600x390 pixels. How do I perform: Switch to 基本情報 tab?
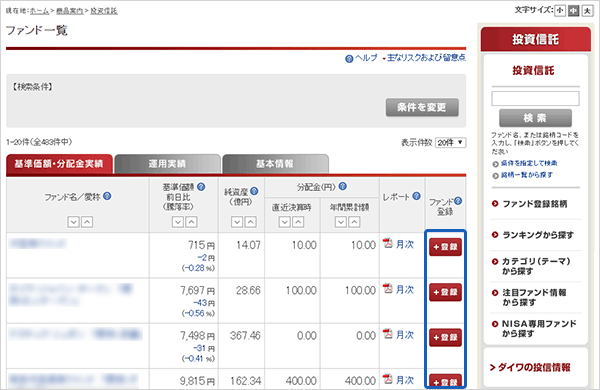(276, 164)
